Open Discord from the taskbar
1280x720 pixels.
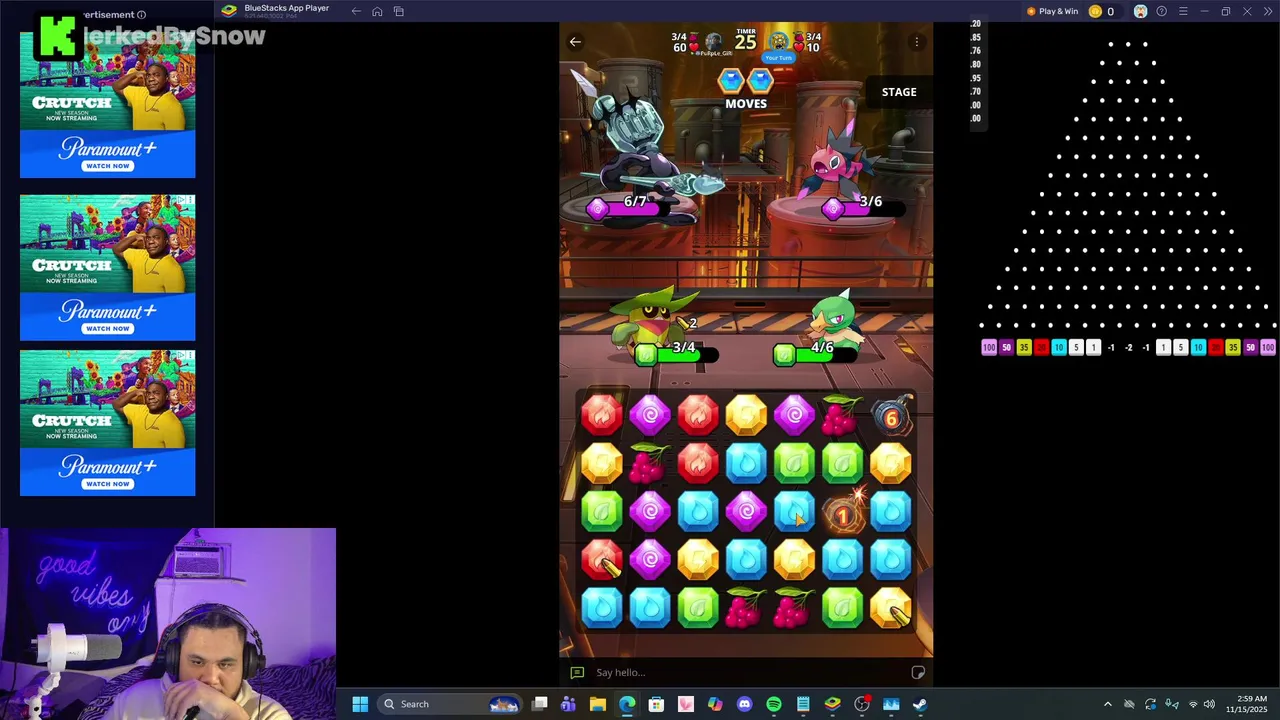(x=744, y=704)
